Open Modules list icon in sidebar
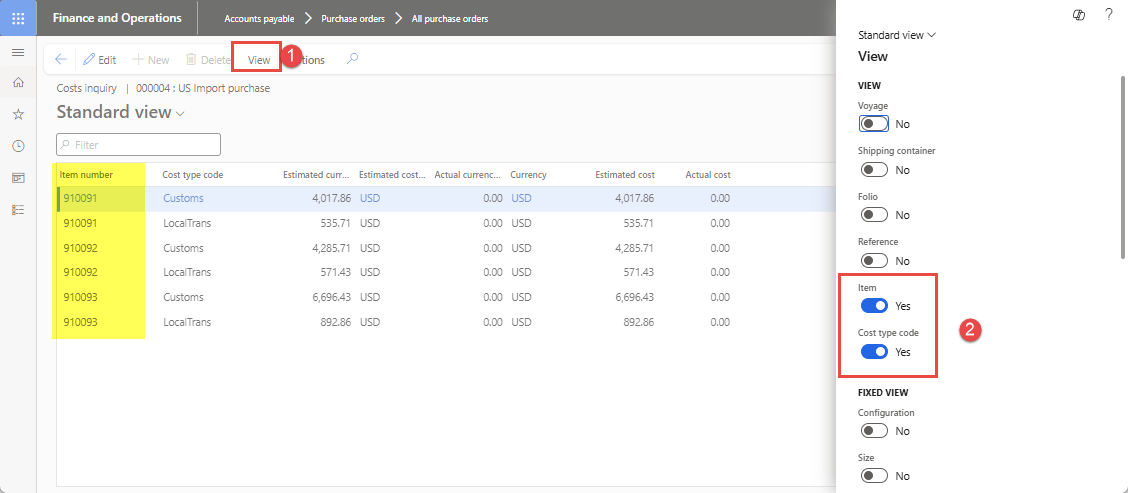The width and height of the screenshot is (1128, 493). pos(18,209)
